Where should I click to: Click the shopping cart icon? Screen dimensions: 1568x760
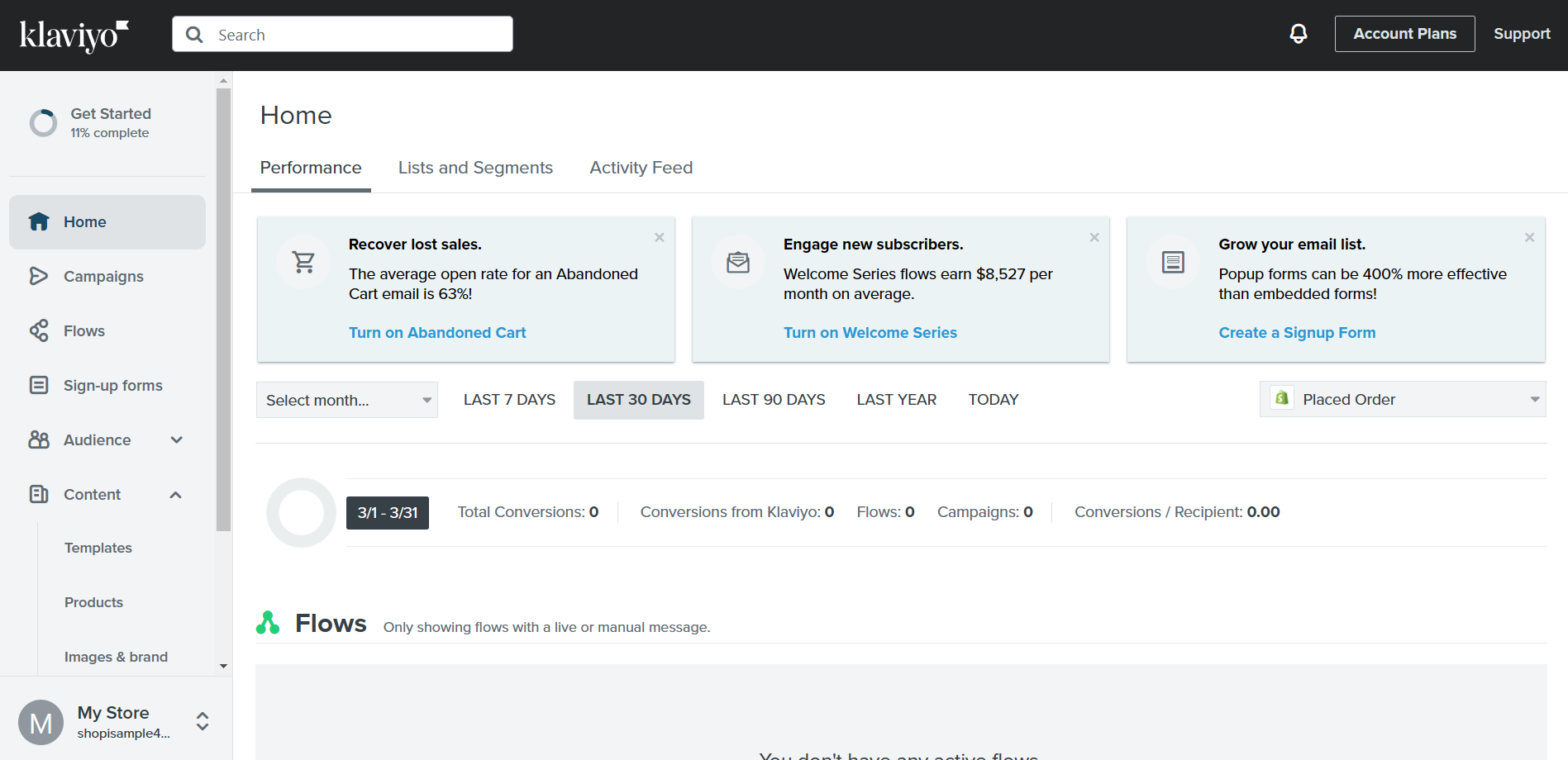[303, 262]
